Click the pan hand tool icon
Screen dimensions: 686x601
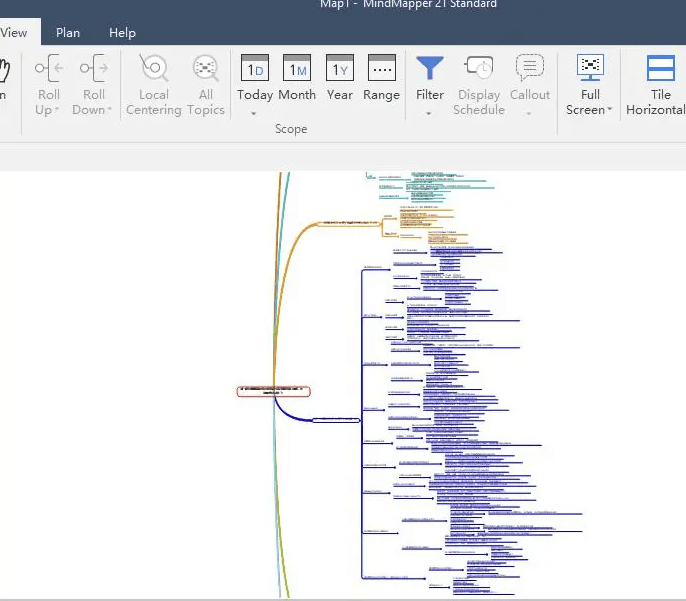point(3,69)
